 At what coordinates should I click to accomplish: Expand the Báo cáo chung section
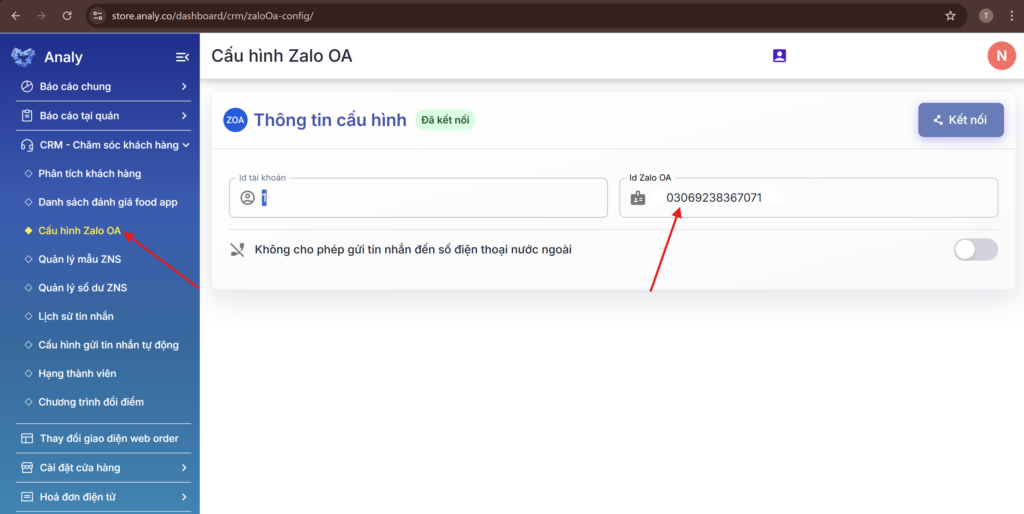coord(104,86)
